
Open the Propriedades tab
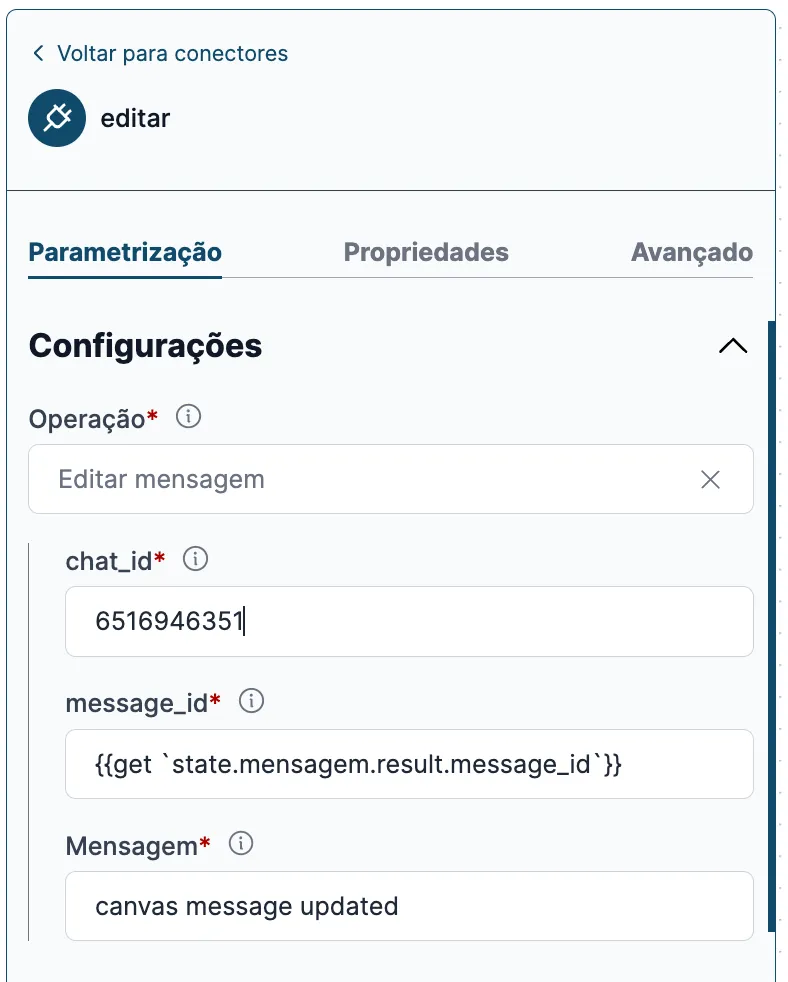(x=426, y=252)
